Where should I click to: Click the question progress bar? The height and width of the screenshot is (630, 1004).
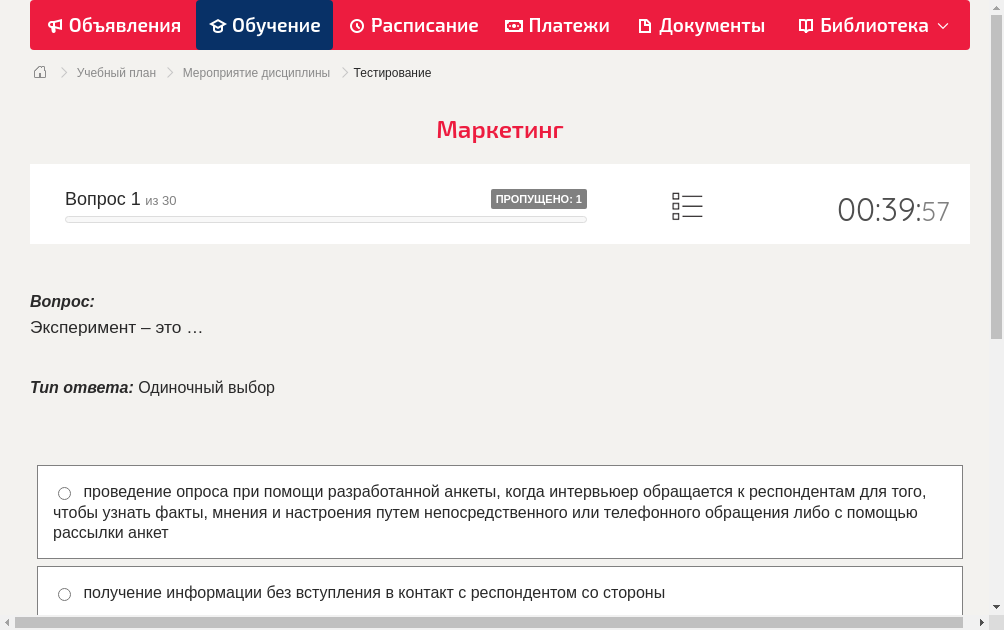coord(325,218)
